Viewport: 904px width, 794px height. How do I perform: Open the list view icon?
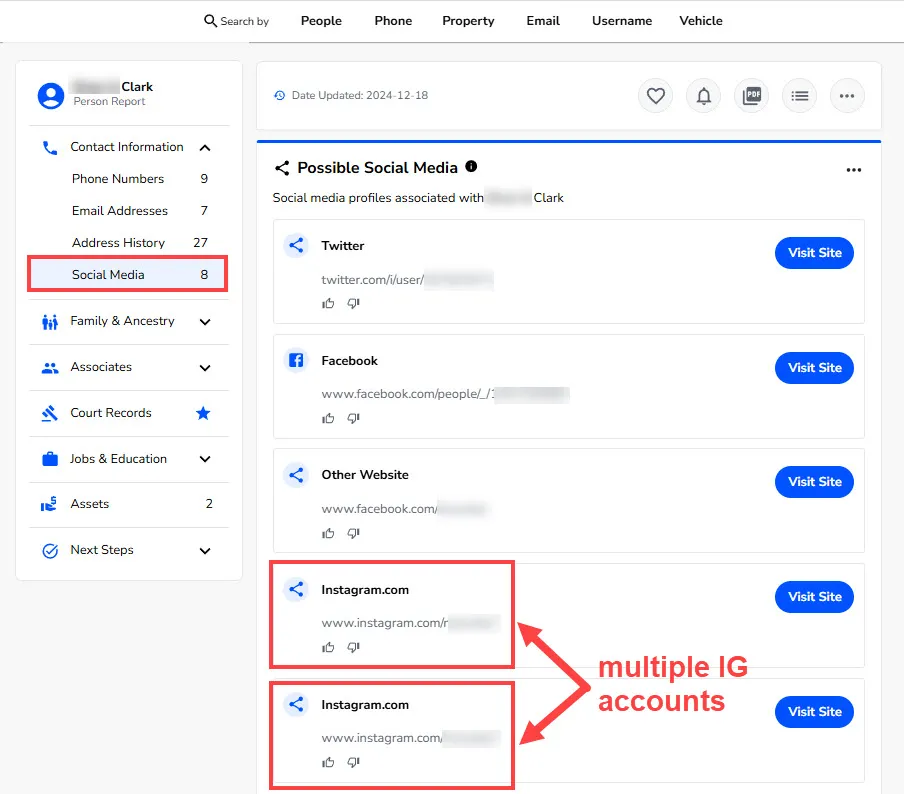[799, 96]
